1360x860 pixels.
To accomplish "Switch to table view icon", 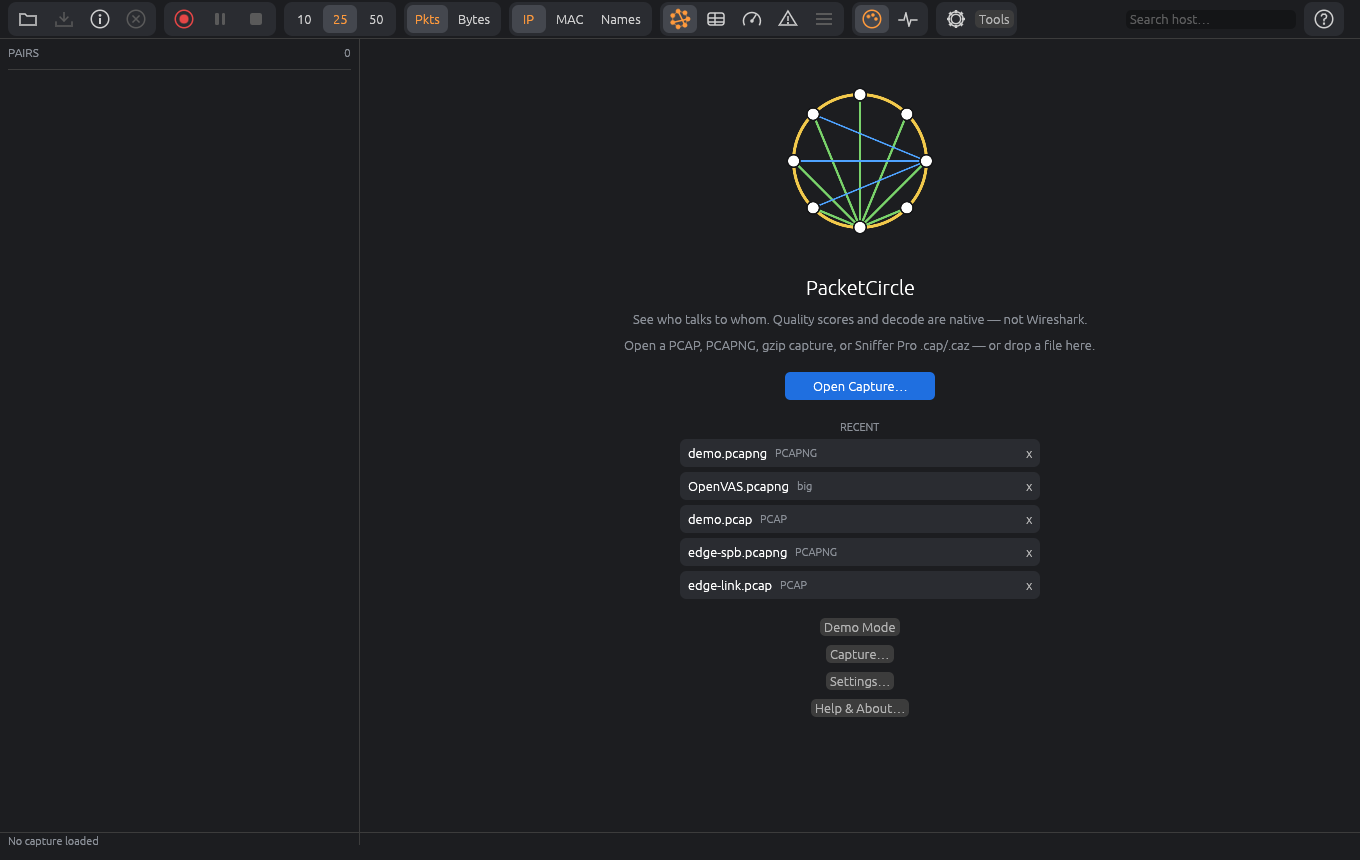I will pyautogui.click(x=716, y=19).
